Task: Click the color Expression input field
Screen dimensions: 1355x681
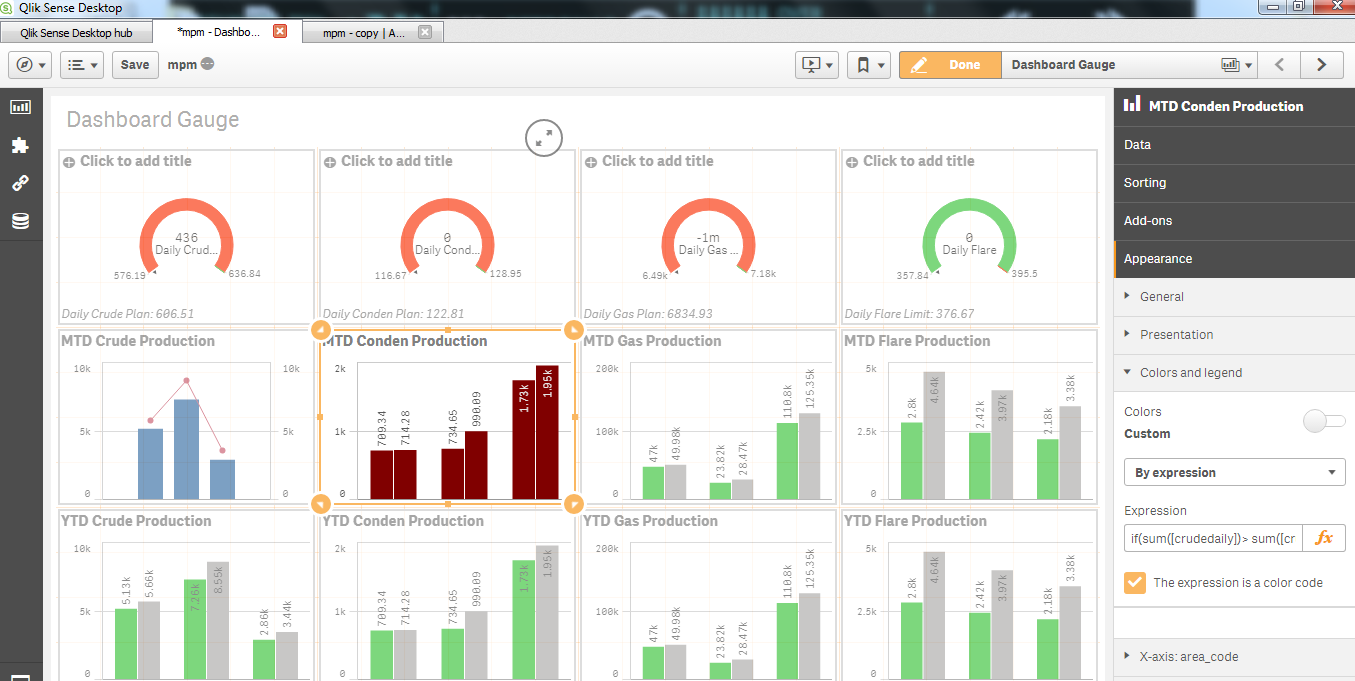Action: 1213,538
